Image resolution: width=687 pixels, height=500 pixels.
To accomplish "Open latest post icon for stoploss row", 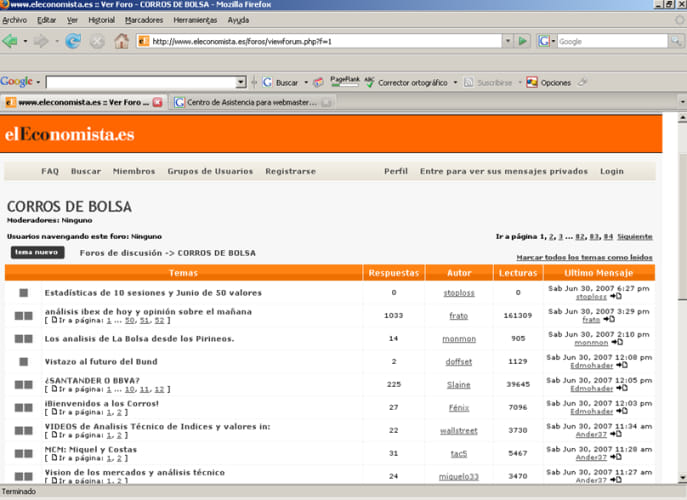I will [616, 297].
